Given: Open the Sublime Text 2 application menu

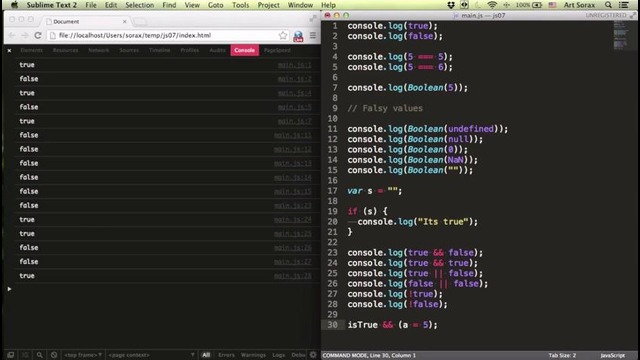Looking at the screenshot, I should [x=51, y=5].
